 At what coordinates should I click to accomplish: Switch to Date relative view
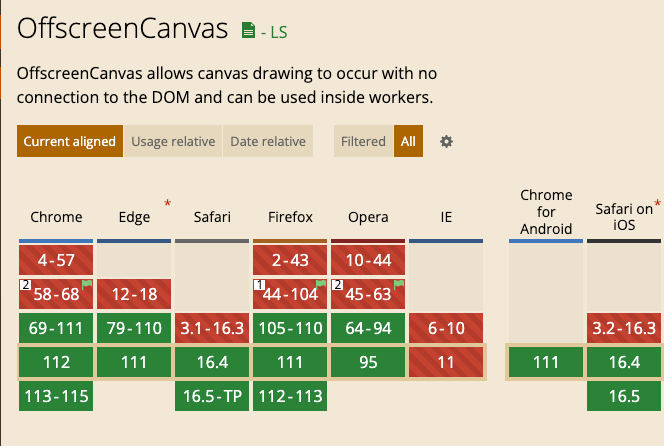268,141
